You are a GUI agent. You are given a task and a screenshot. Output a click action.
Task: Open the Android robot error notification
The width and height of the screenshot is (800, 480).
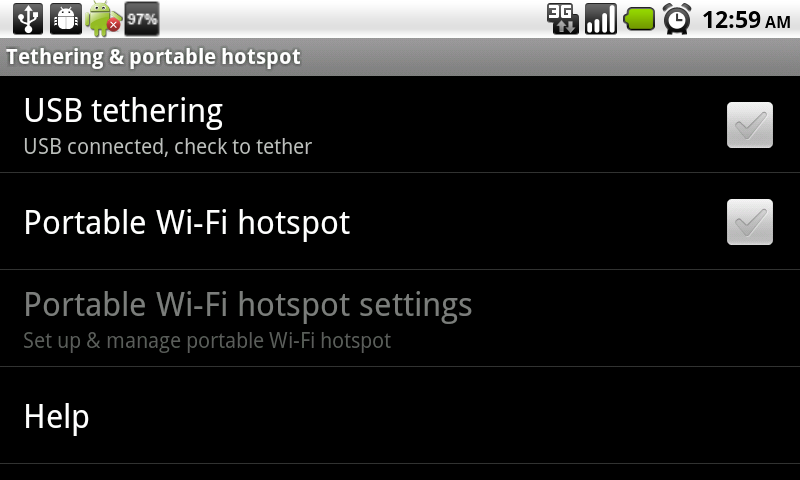tap(103, 19)
